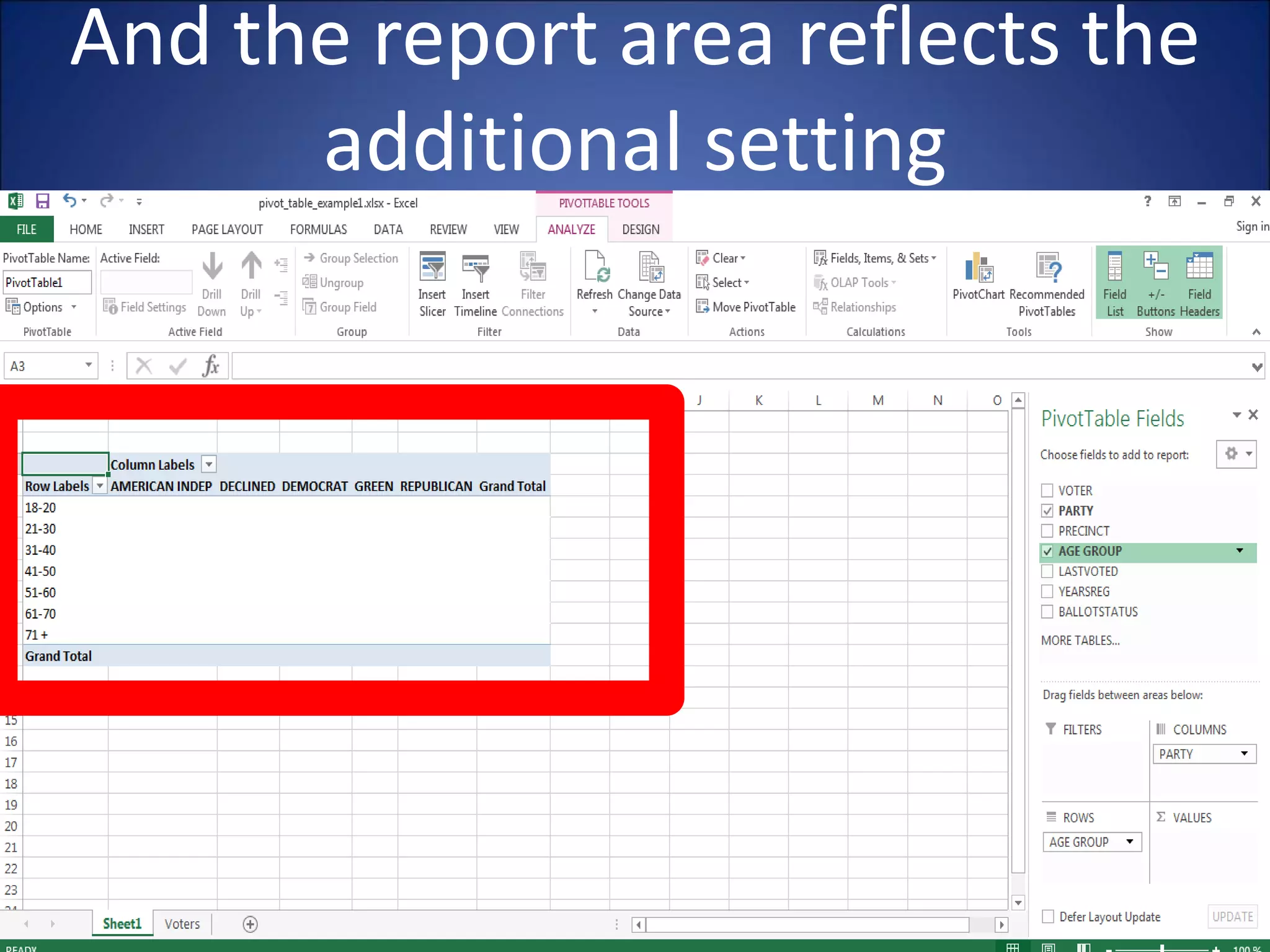The width and height of the screenshot is (1270, 952).
Task: Click the Group Selection button
Action: pyautogui.click(x=350, y=258)
